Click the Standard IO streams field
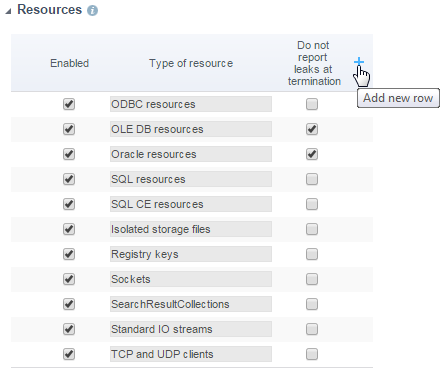 pyautogui.click(x=191, y=329)
